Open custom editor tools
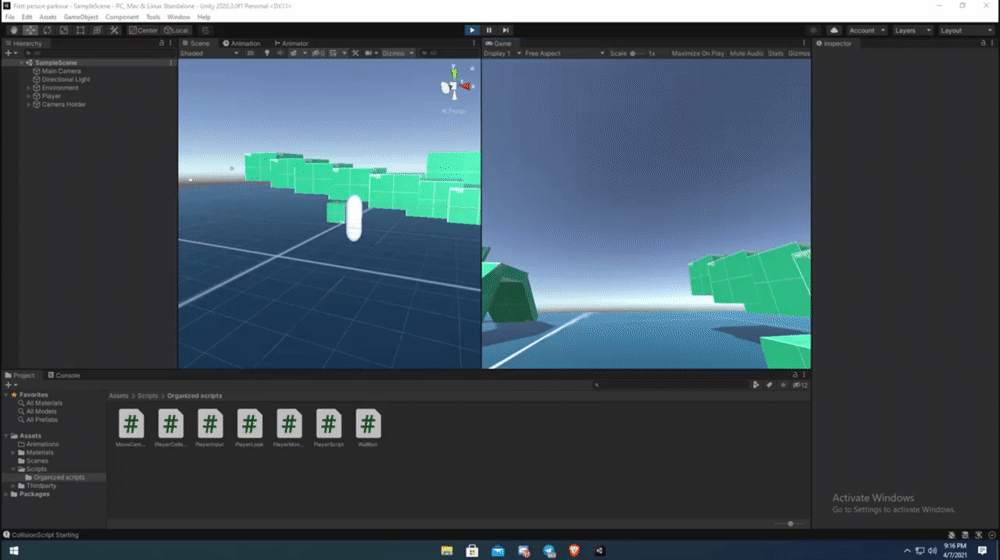The height and width of the screenshot is (560, 1000). [x=114, y=30]
